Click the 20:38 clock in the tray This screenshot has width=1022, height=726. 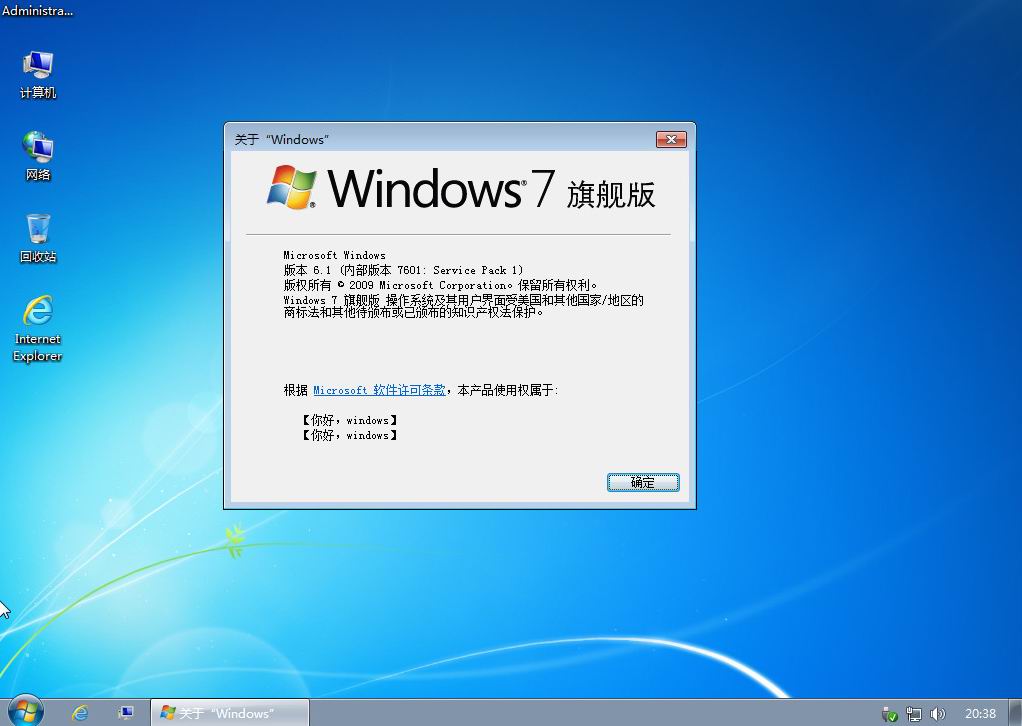(x=980, y=714)
